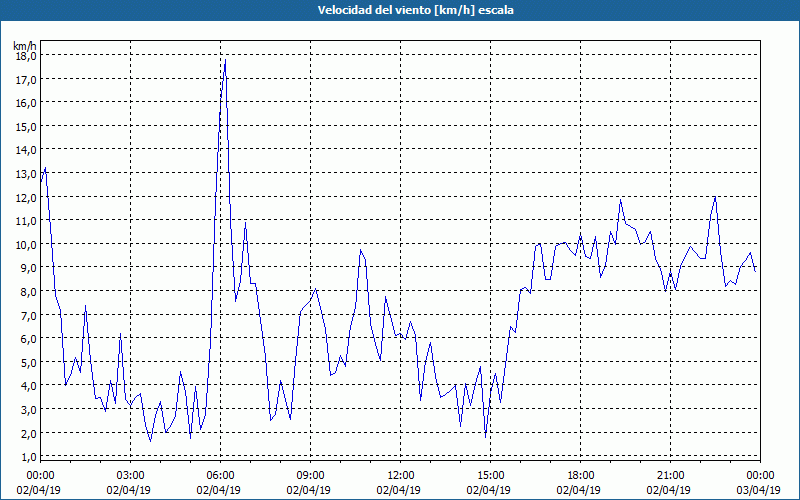Screen dimensions: 800x500
Task: Select the '8,0' y-axis label
Action: 28,292
